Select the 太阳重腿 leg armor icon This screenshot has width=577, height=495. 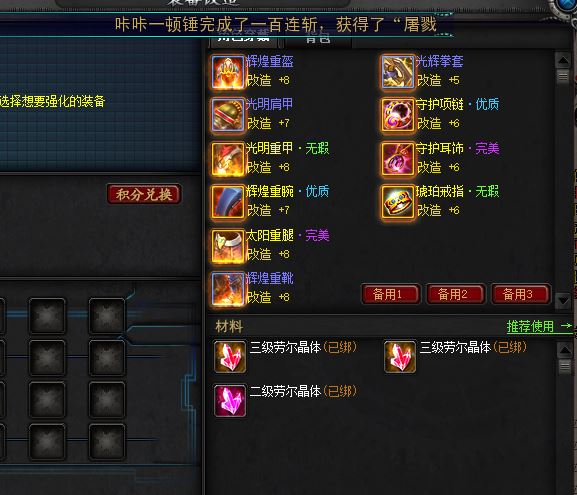point(228,246)
